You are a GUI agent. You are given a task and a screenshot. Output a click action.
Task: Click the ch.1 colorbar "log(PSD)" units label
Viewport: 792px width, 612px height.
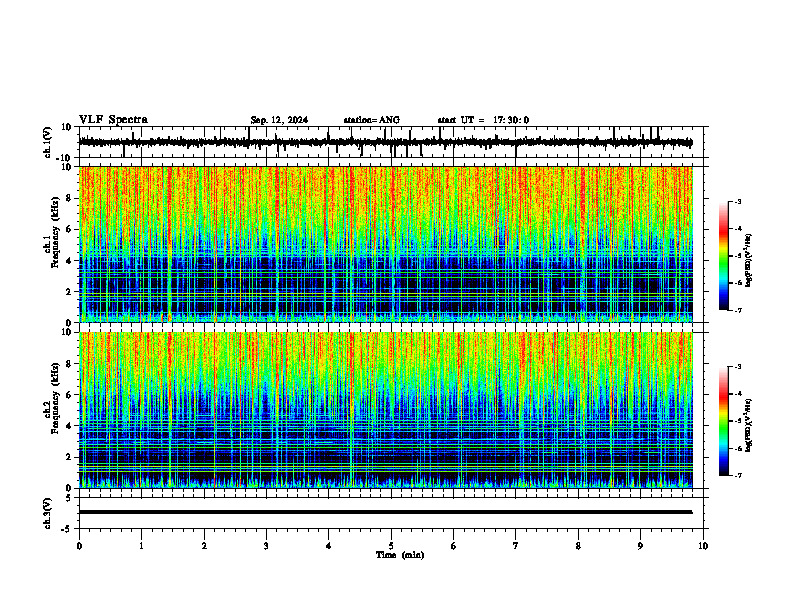(749, 260)
